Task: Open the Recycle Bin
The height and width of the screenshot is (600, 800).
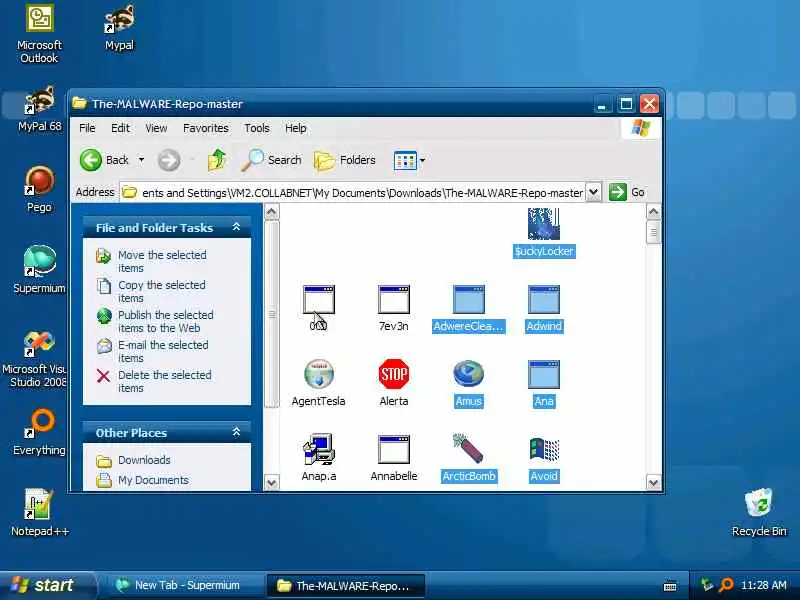Action: click(x=759, y=512)
